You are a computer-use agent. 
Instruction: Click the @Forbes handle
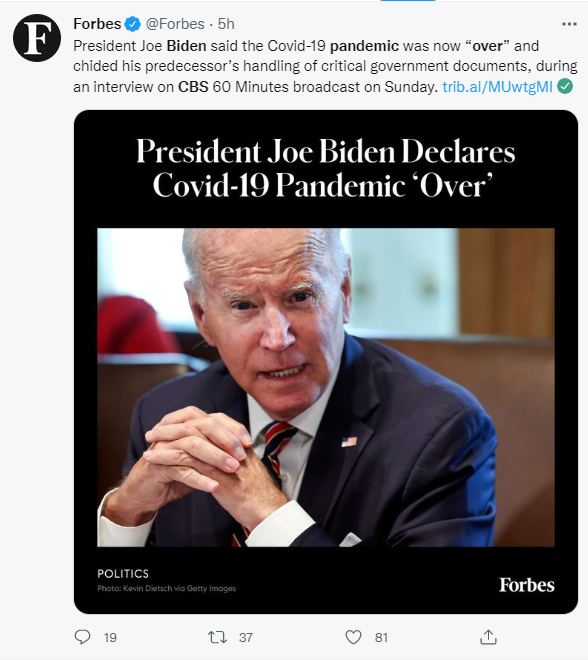[x=175, y=24]
